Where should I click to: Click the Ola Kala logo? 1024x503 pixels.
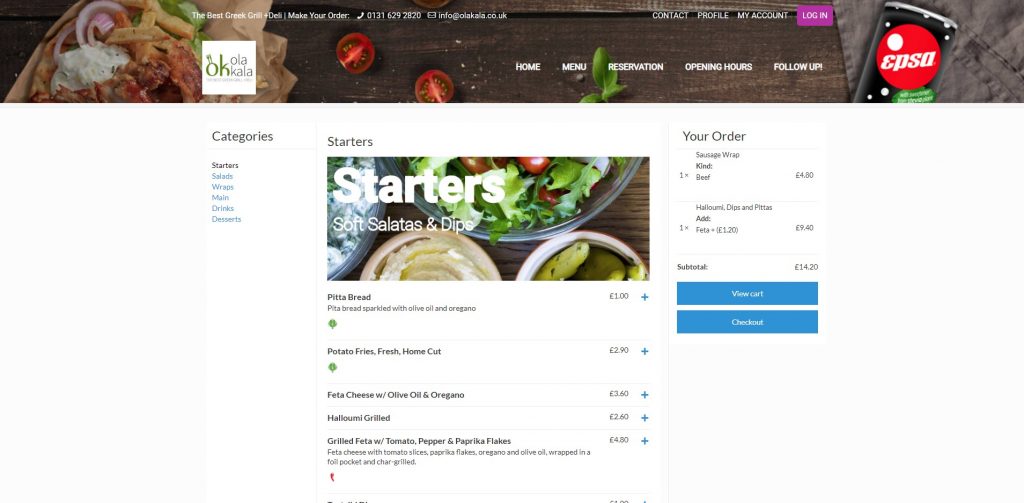click(229, 68)
